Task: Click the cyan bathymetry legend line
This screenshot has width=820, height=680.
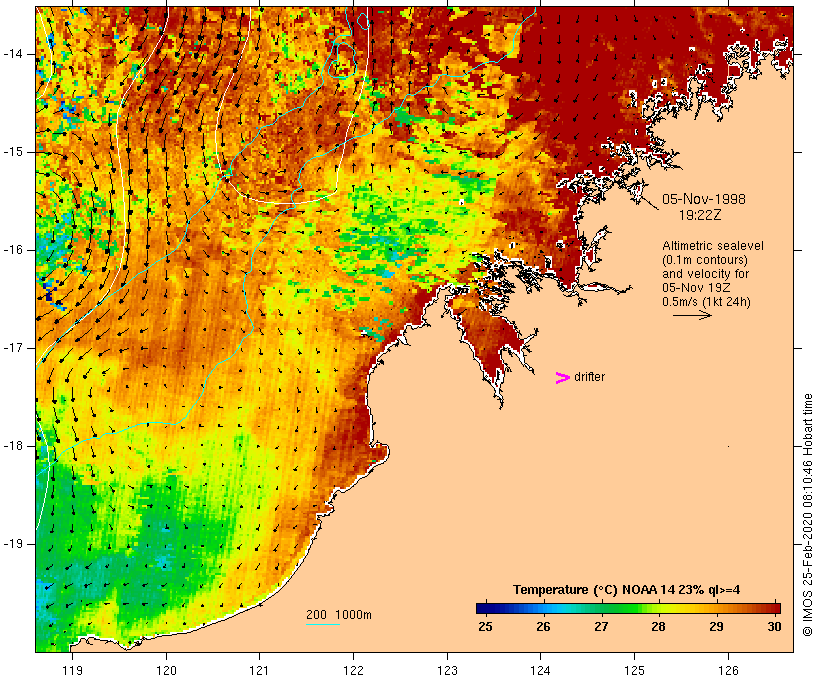Action: tap(323, 624)
